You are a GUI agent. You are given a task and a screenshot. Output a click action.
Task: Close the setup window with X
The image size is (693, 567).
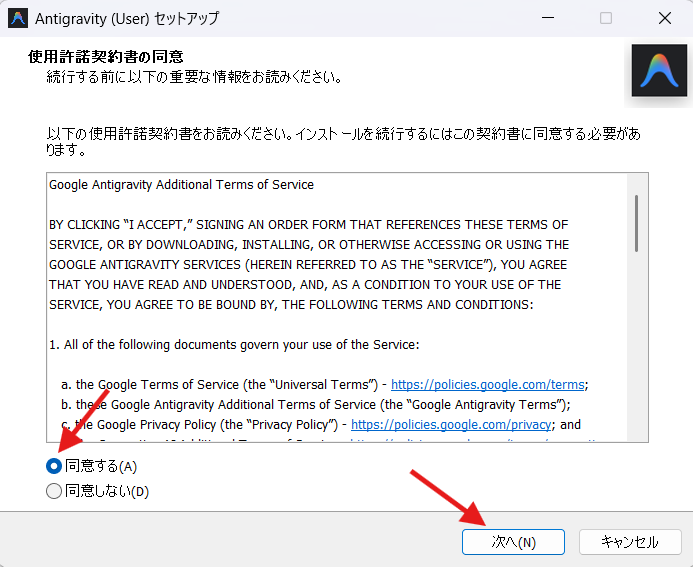[664, 18]
